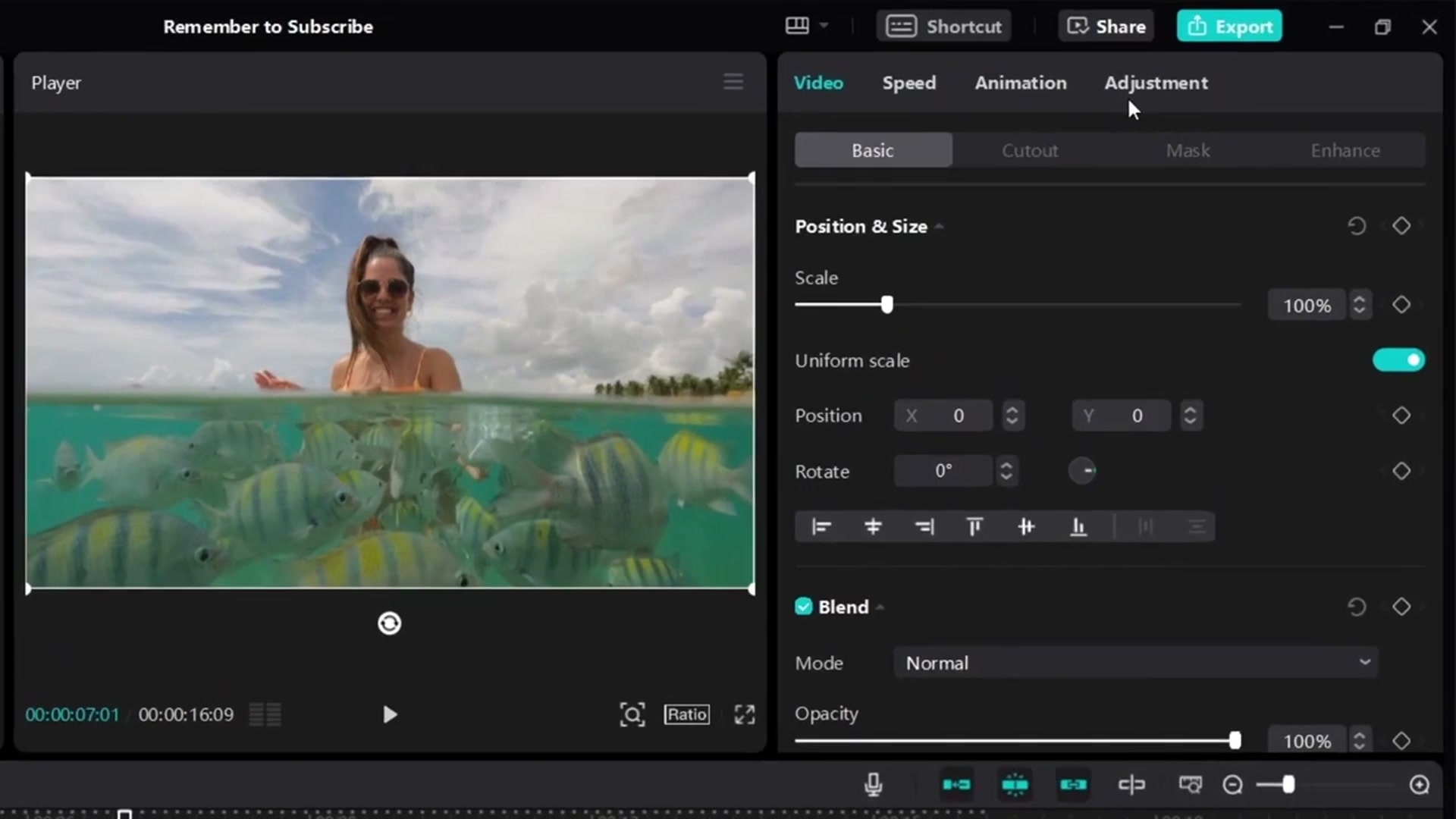Click the timeline cover preview icon
This screenshot has height=819, width=1456.
1190,784
